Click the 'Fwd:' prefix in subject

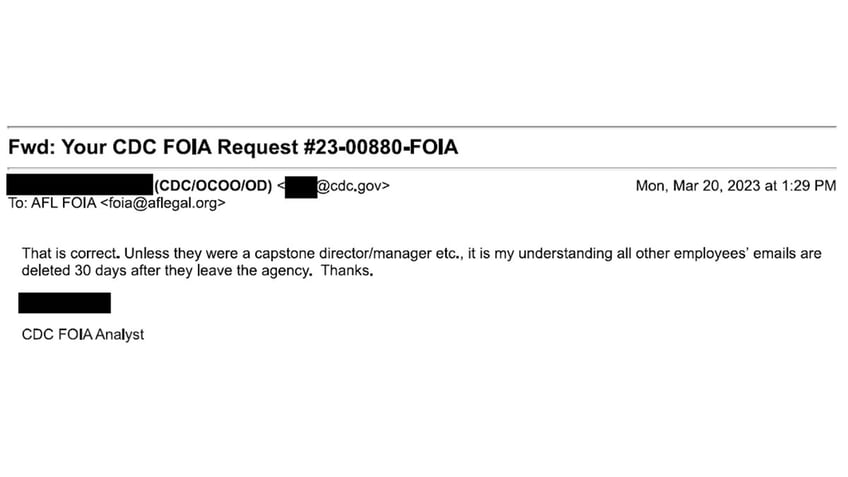pyautogui.click(x=32, y=147)
